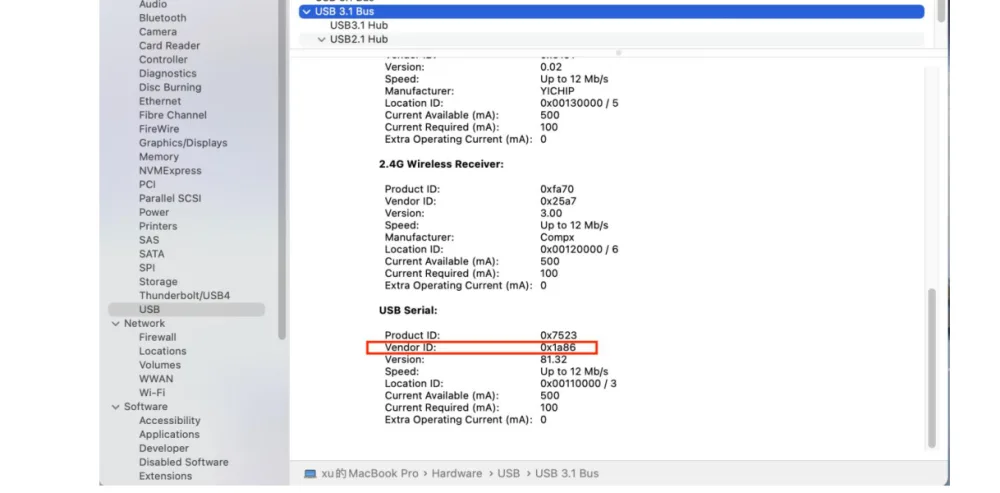Click Product ID value 0x7523
The width and height of the screenshot is (1000, 493).
(558, 335)
